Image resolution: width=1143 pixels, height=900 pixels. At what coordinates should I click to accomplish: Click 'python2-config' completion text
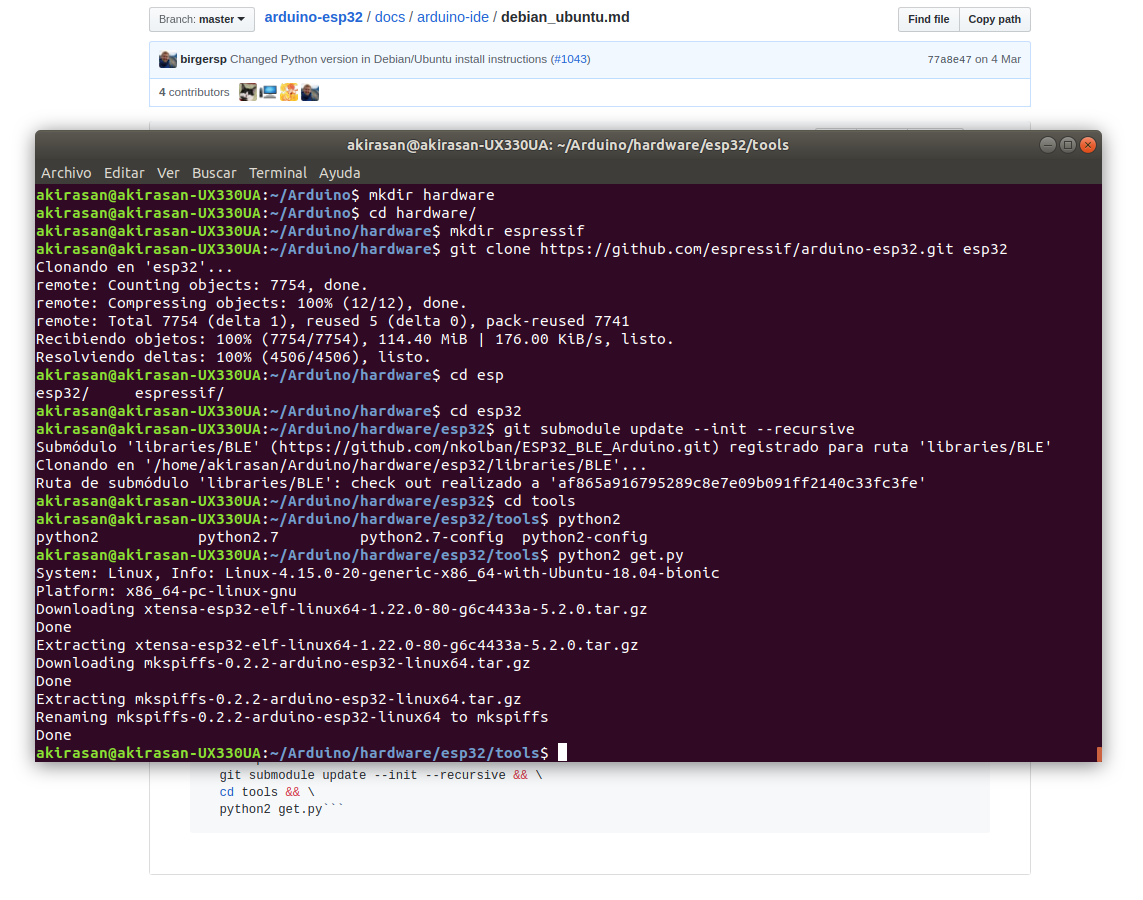(x=585, y=536)
